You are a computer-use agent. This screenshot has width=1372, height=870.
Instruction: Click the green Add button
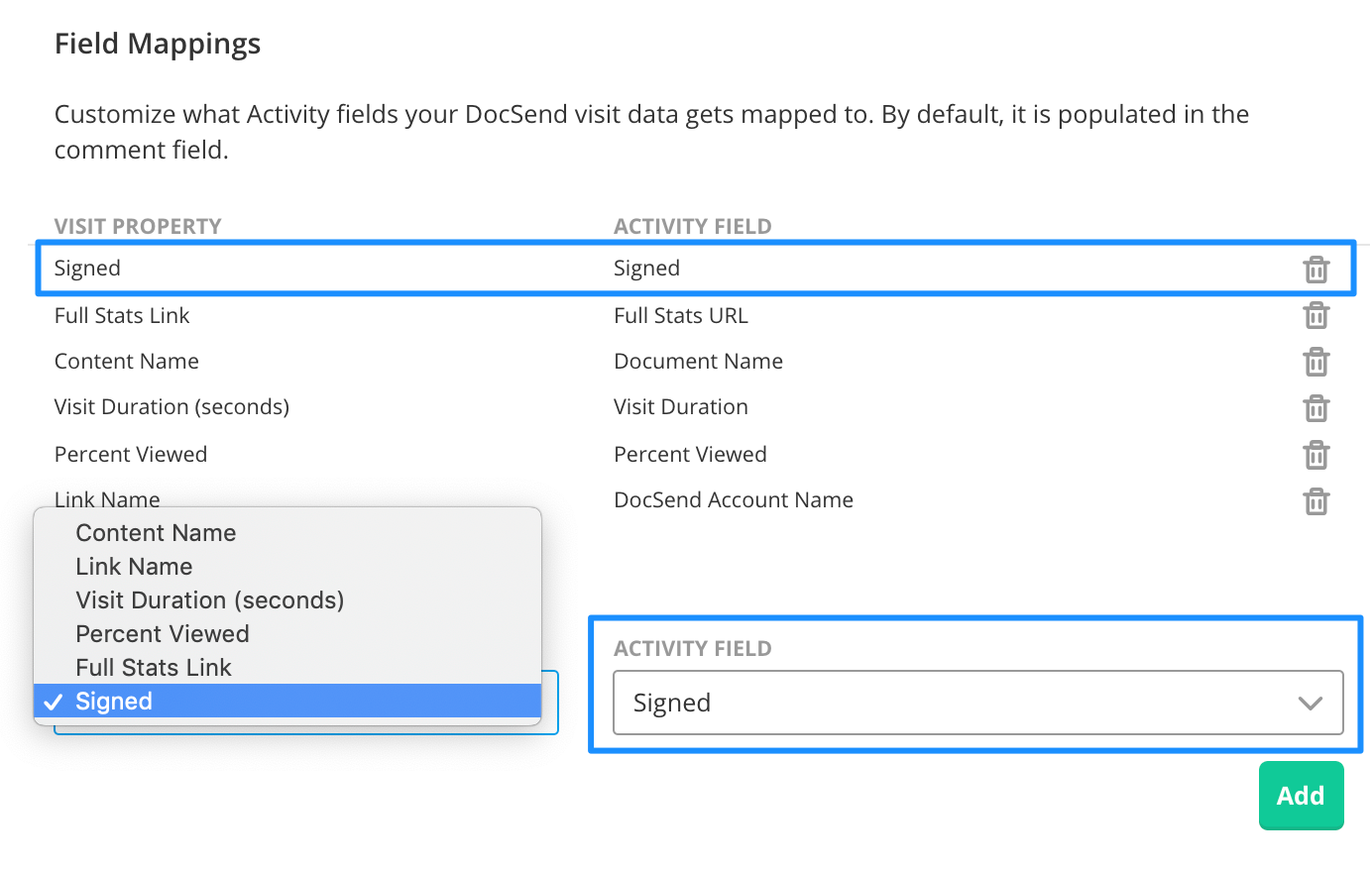(x=1301, y=796)
